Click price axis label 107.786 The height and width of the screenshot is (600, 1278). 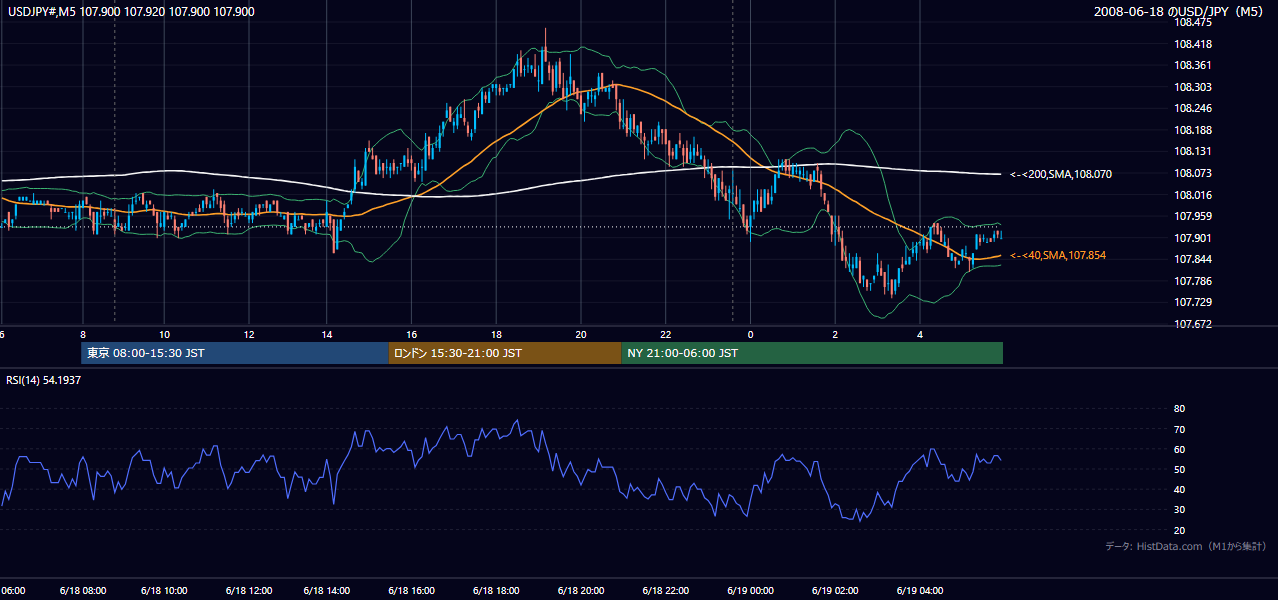[x=1193, y=281]
